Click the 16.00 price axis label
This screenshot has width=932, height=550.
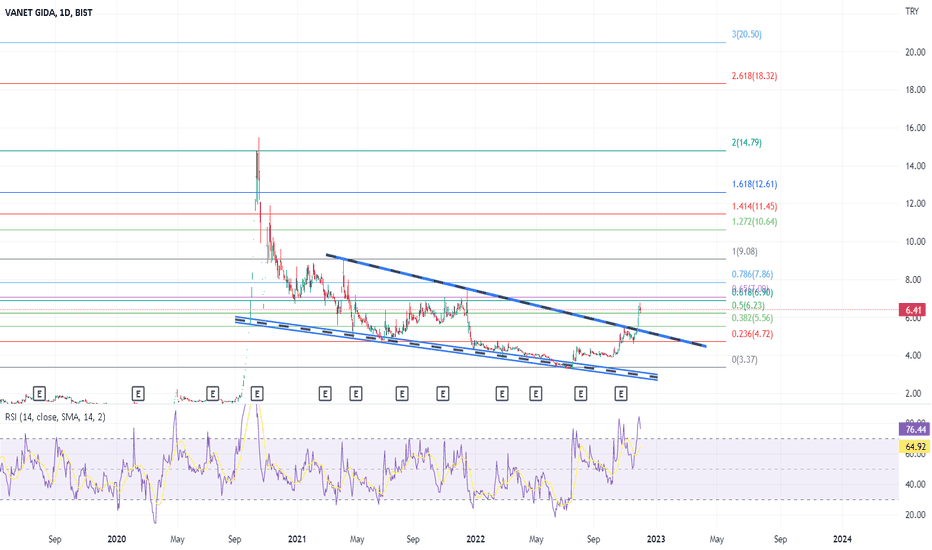(x=915, y=128)
